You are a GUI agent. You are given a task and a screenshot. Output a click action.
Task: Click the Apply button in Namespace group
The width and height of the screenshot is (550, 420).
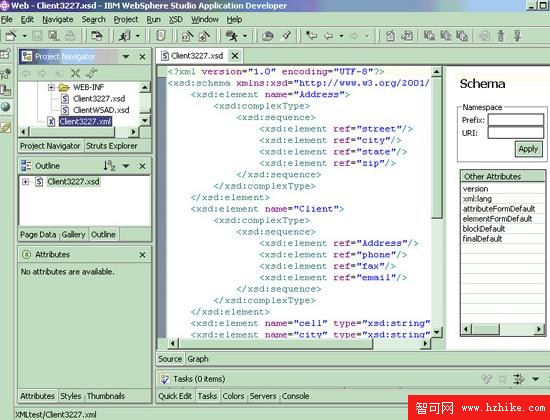click(x=528, y=149)
